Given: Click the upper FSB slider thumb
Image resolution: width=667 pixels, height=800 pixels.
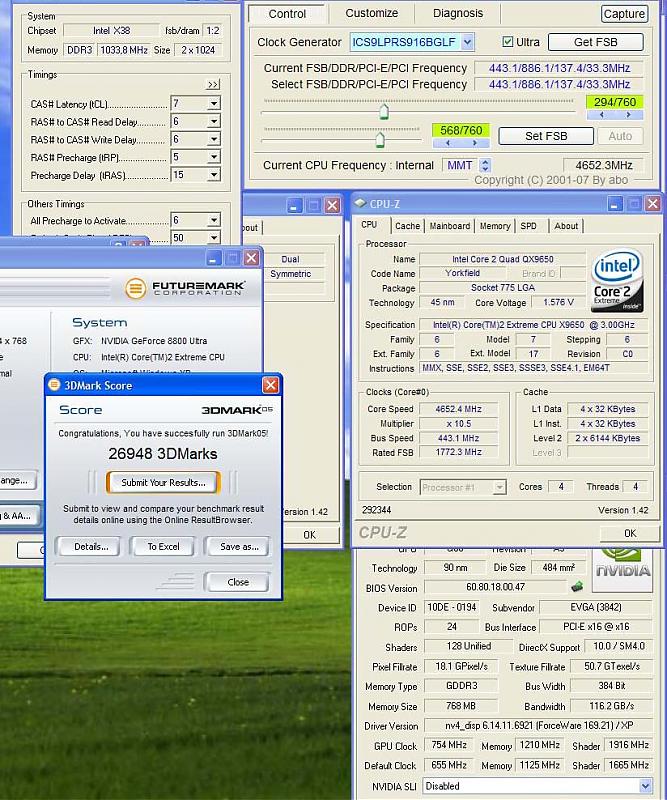Looking at the screenshot, I should [x=384, y=111].
